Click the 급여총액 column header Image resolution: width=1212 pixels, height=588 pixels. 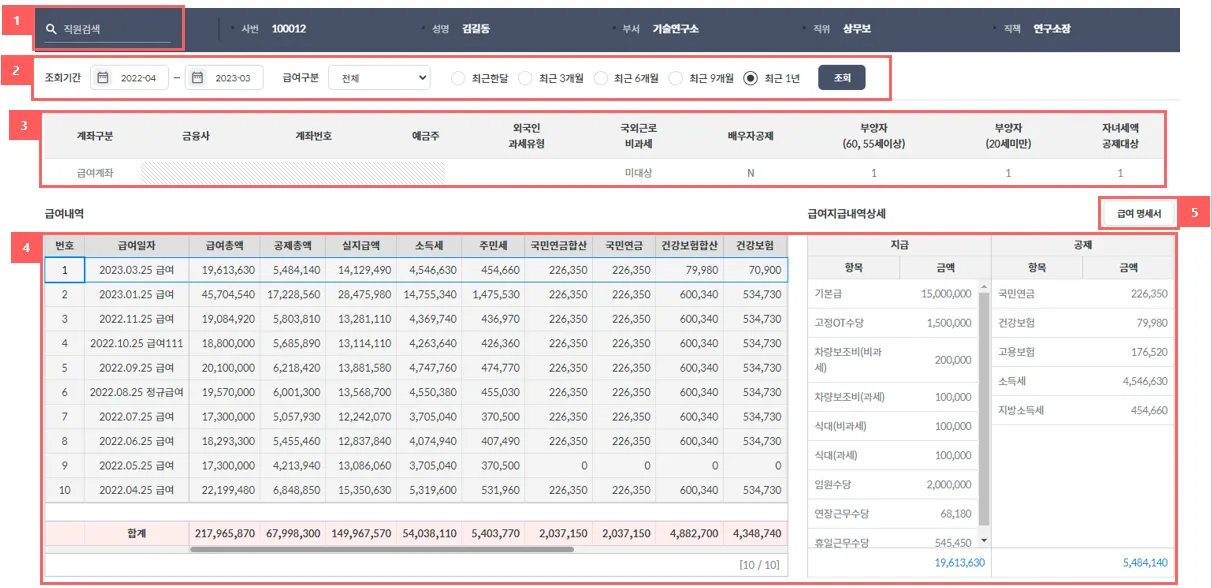coord(223,245)
